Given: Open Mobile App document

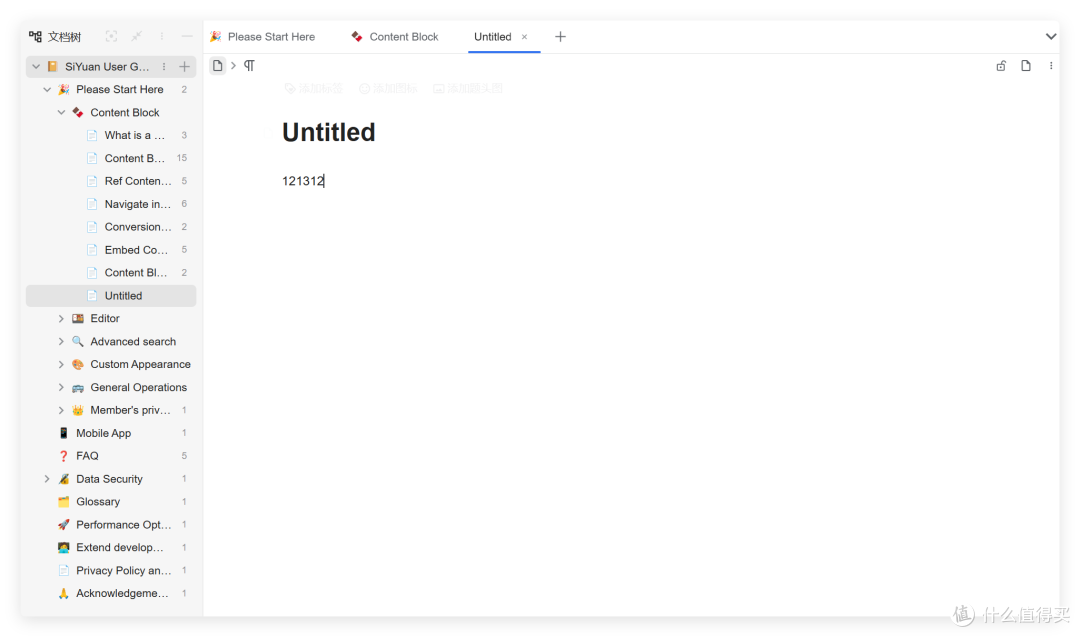Looking at the screenshot, I should 111,433.
